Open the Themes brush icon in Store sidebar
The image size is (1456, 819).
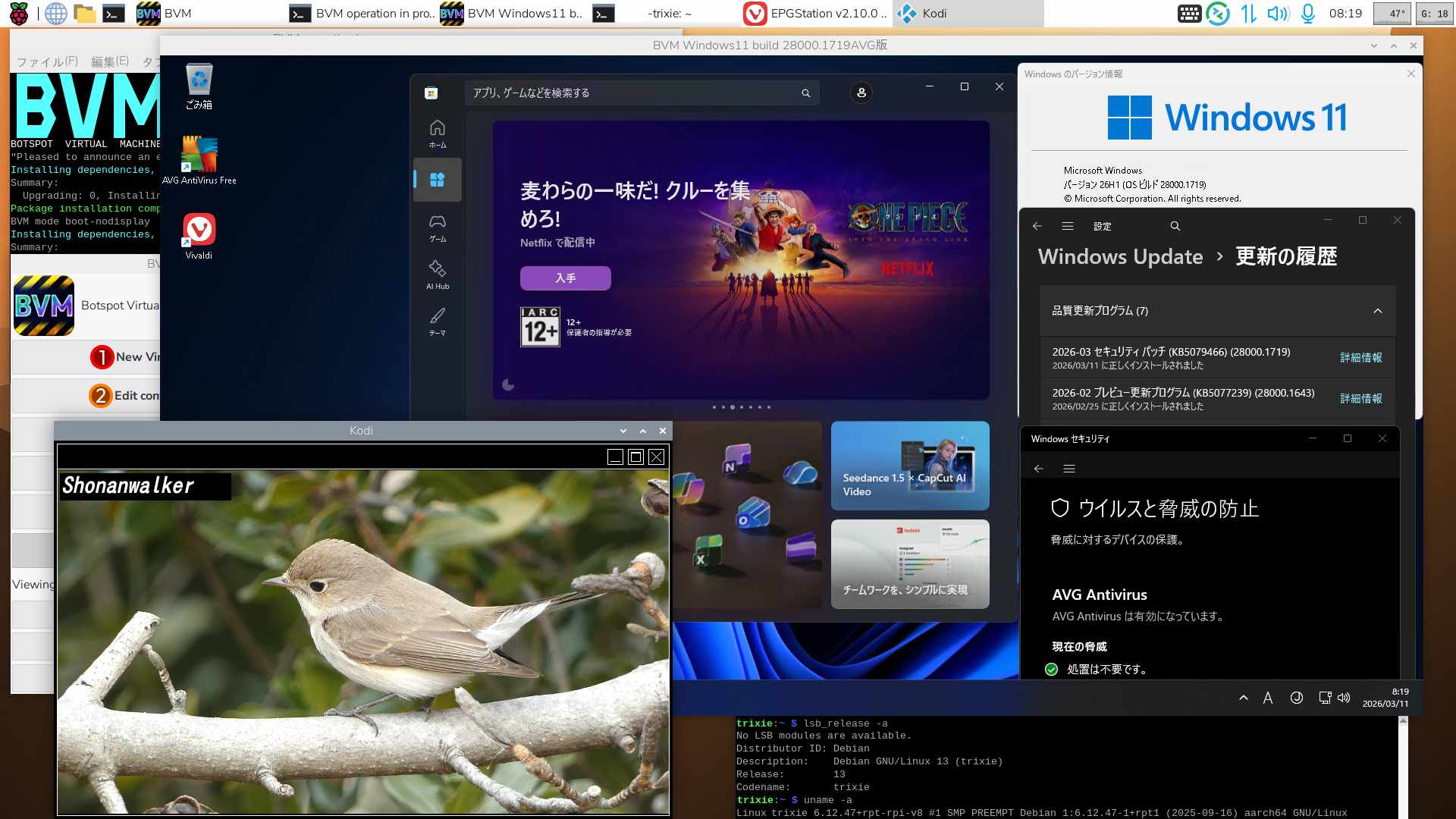click(438, 321)
